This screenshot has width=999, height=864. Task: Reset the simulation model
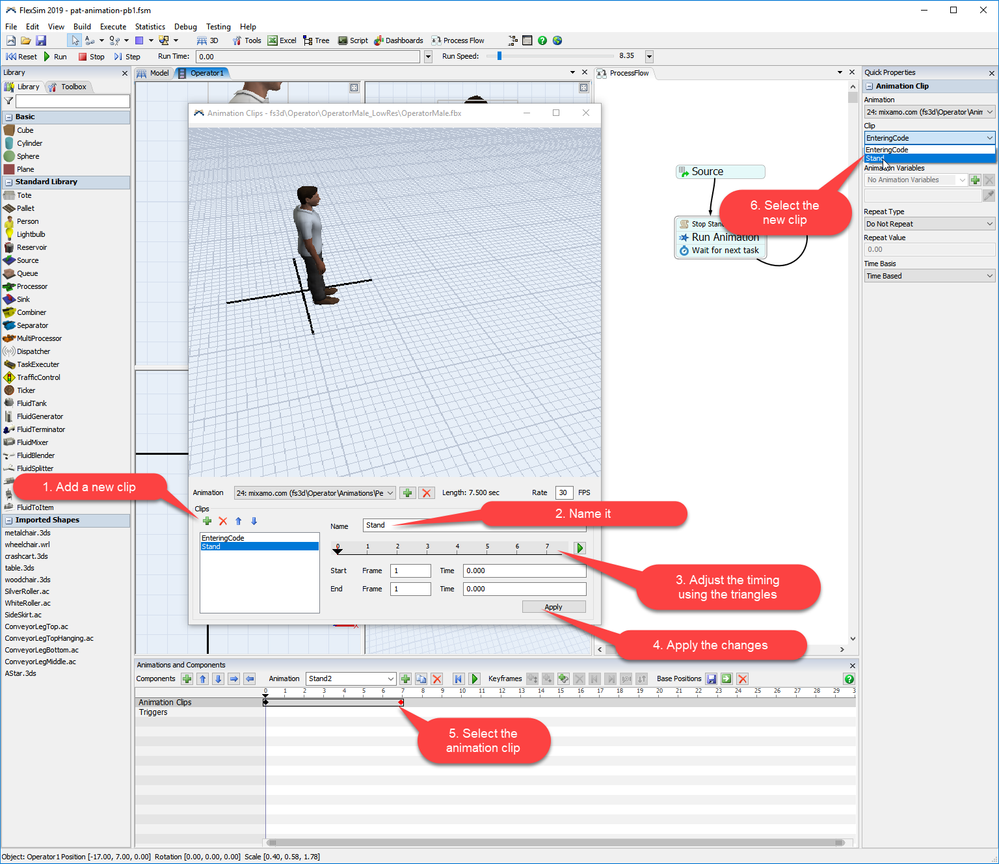[22, 57]
